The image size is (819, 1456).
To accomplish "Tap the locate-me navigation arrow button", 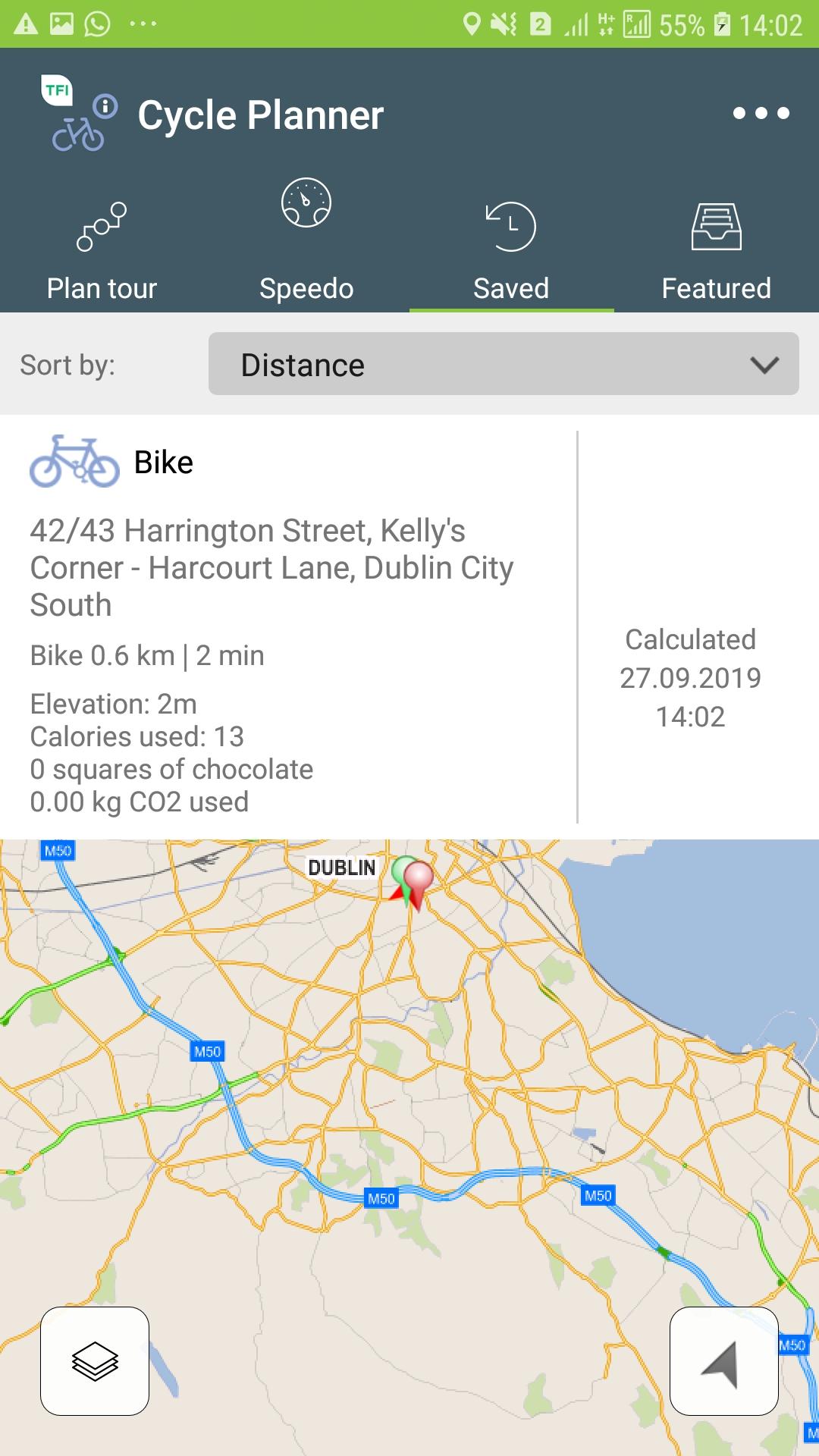I will point(723,1361).
